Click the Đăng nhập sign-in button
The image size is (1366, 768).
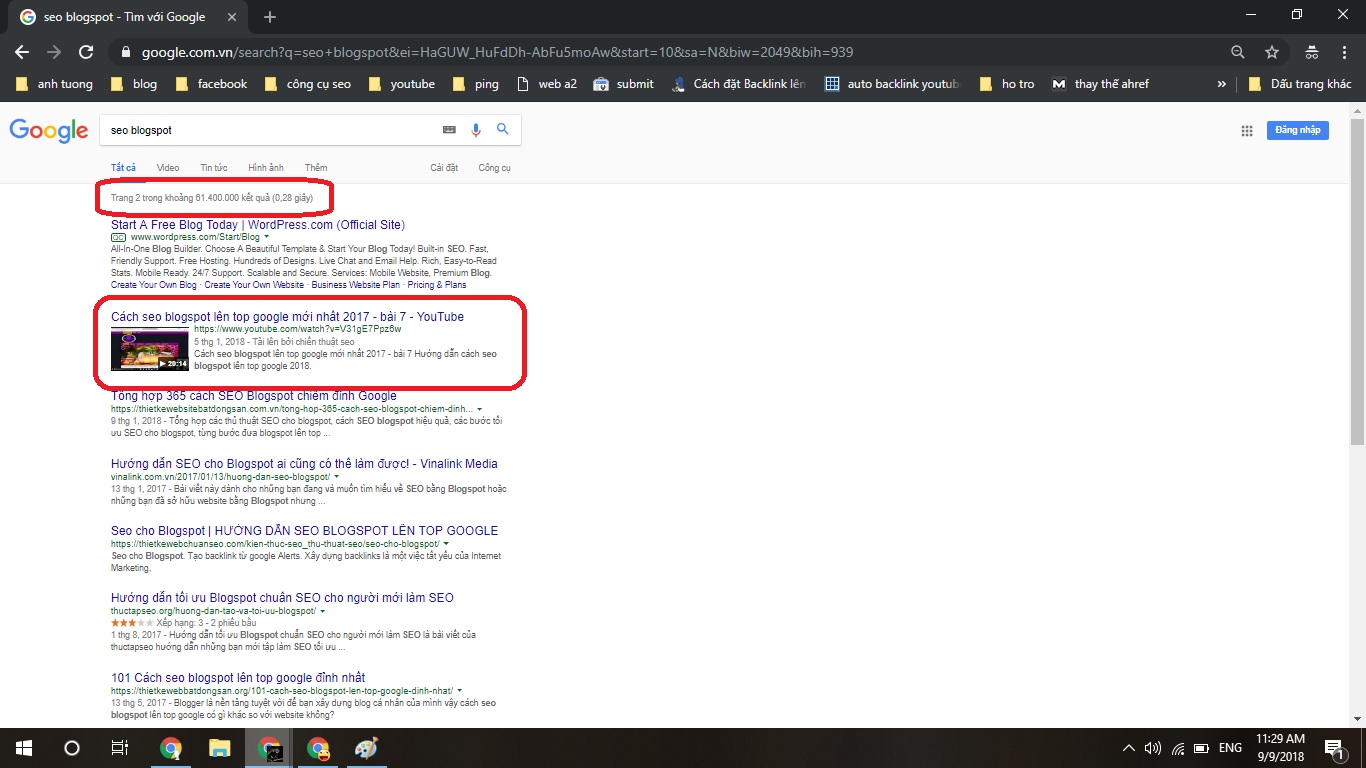pyautogui.click(x=1297, y=130)
